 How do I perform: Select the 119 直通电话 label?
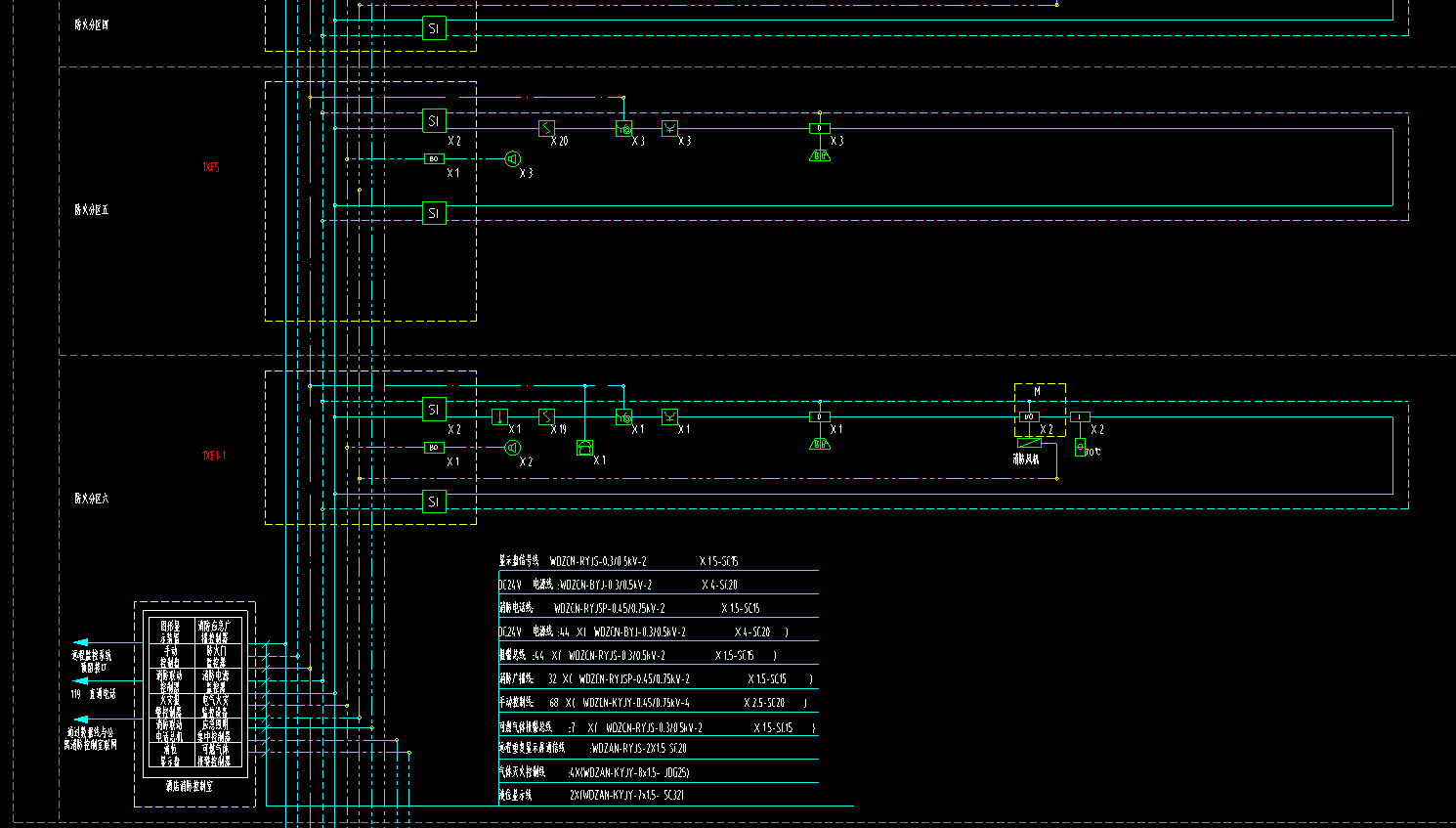click(x=93, y=694)
